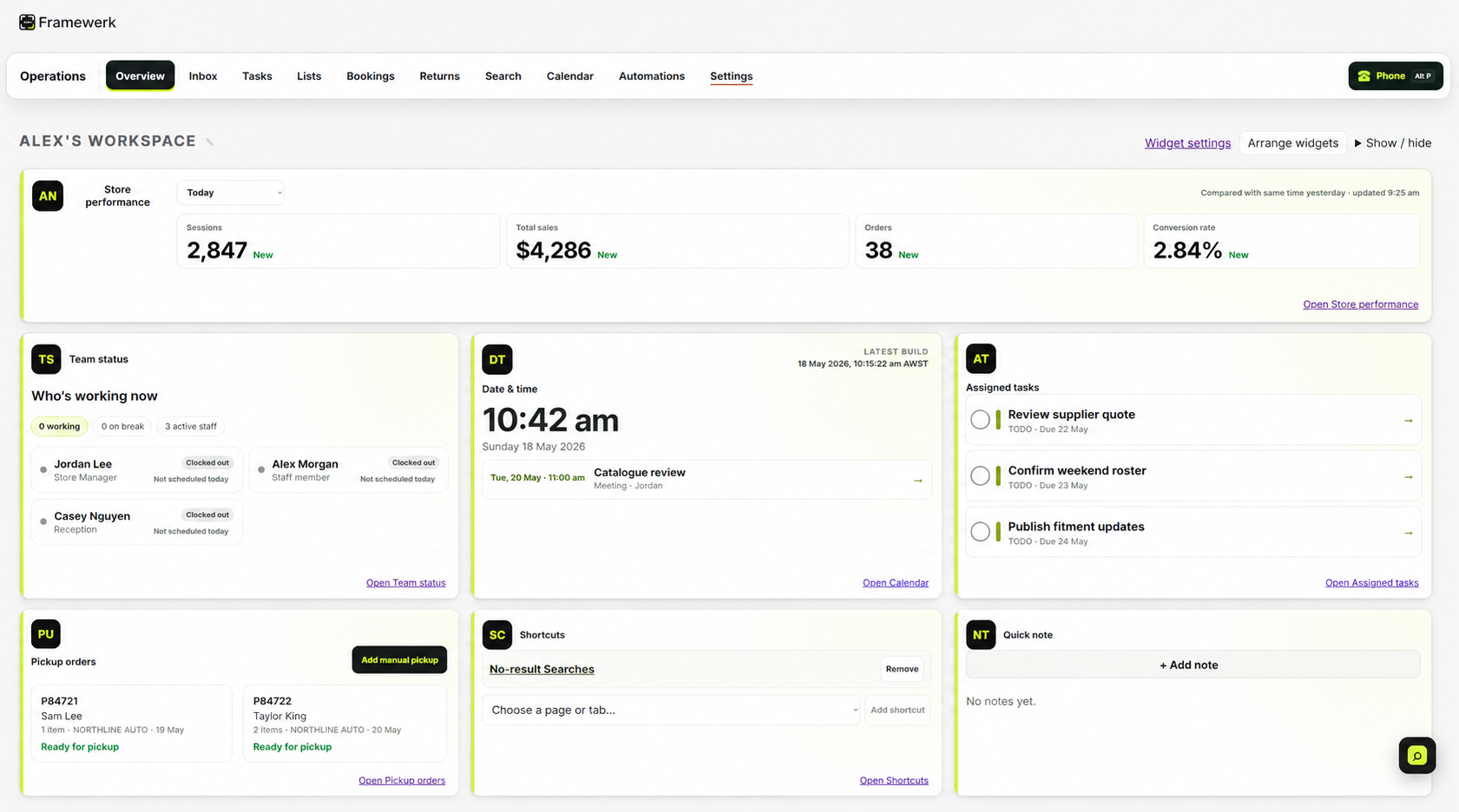Screen dimensions: 1459x812
Task: Check off Confirm weekend roster task
Action: pos(980,475)
